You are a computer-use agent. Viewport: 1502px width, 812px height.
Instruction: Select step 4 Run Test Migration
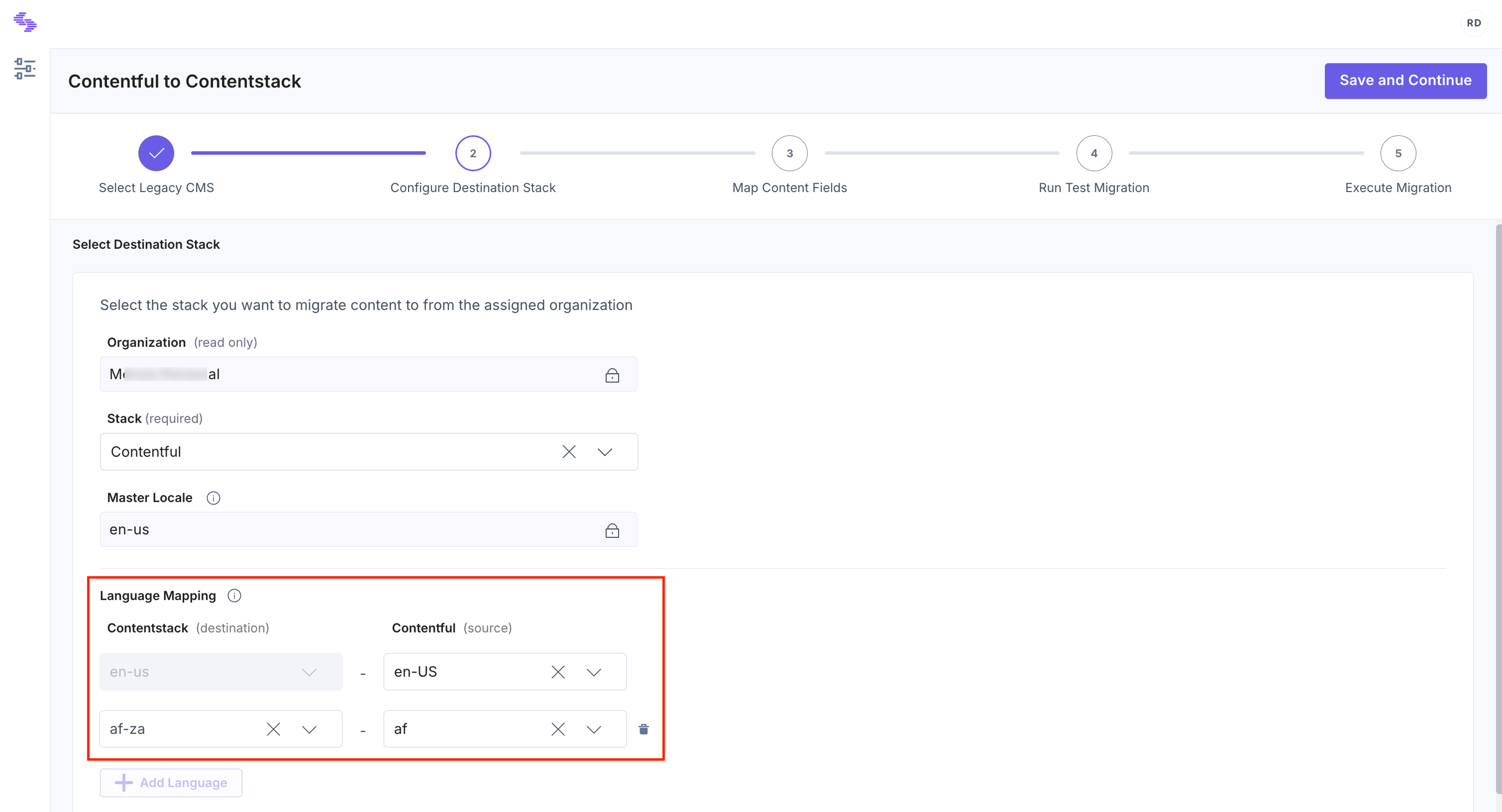pyautogui.click(x=1094, y=153)
